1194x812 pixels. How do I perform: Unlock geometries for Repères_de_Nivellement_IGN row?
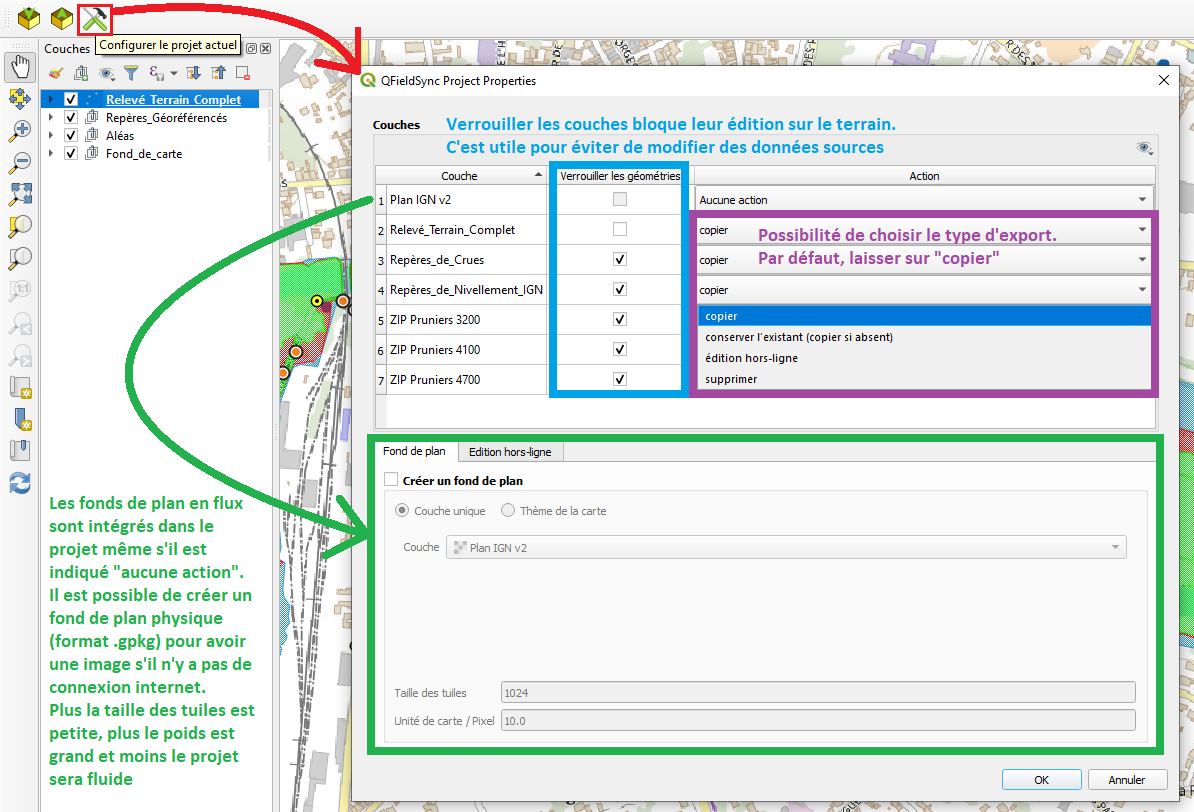click(620, 289)
